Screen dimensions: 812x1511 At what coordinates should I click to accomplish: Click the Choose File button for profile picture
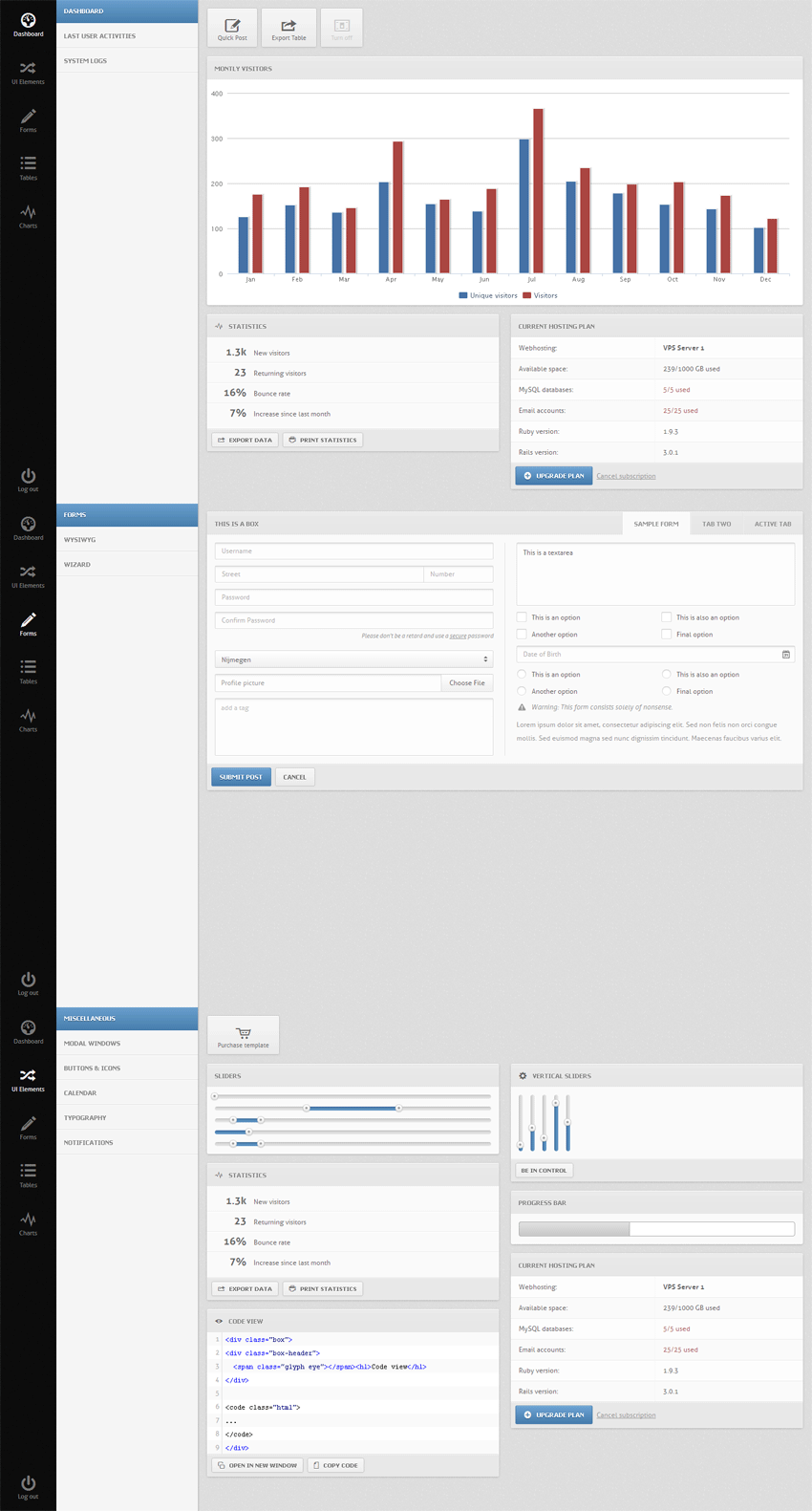pyautogui.click(x=467, y=683)
